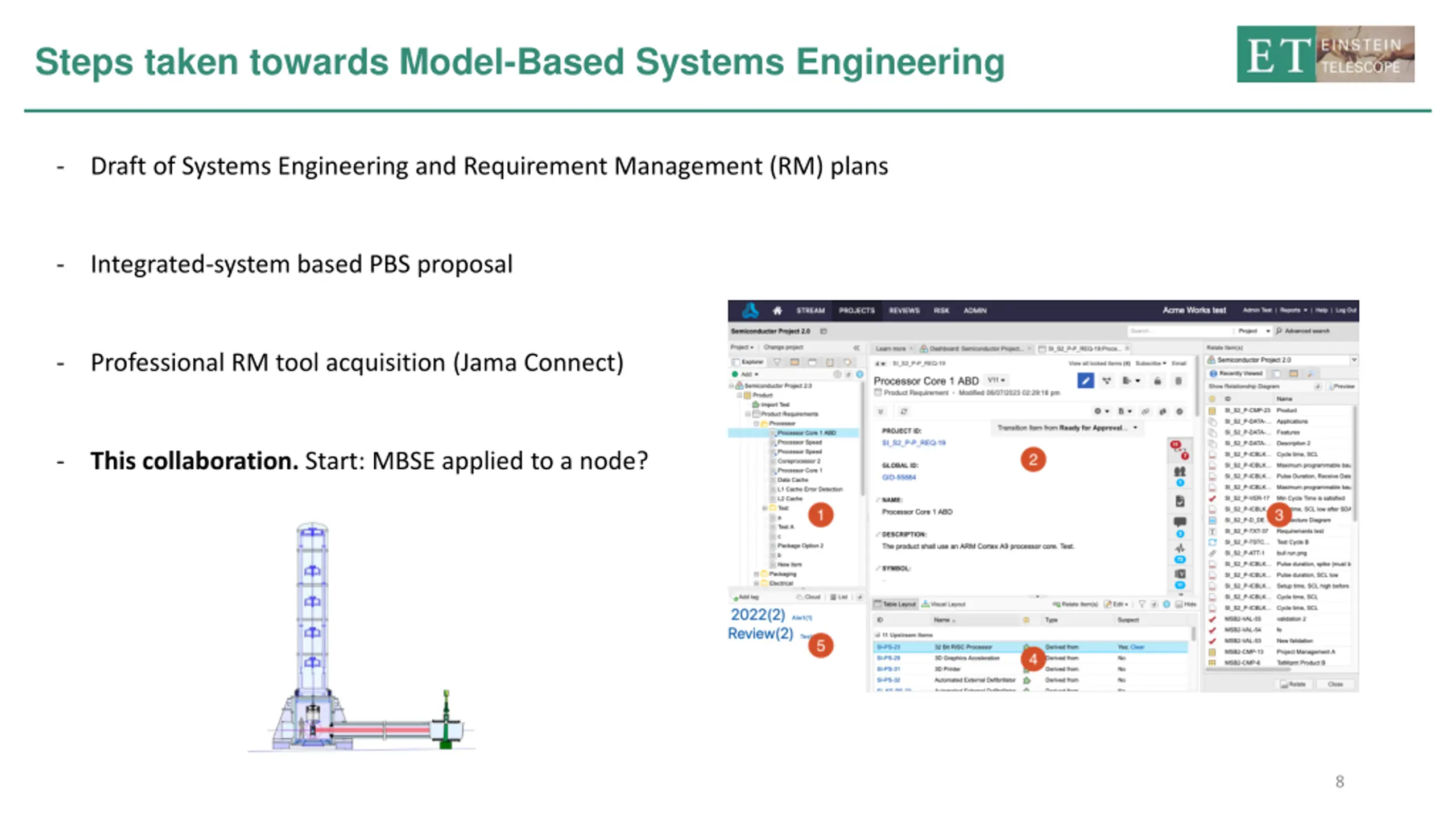This screenshot has height=819, width=1456.
Task: Collapse the left explorer panel
Action: pos(857,348)
